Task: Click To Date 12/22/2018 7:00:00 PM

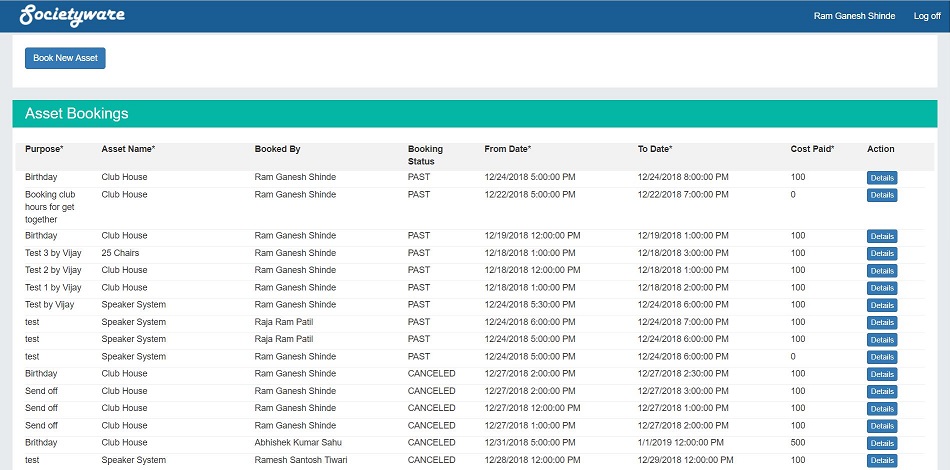Action: point(683,194)
